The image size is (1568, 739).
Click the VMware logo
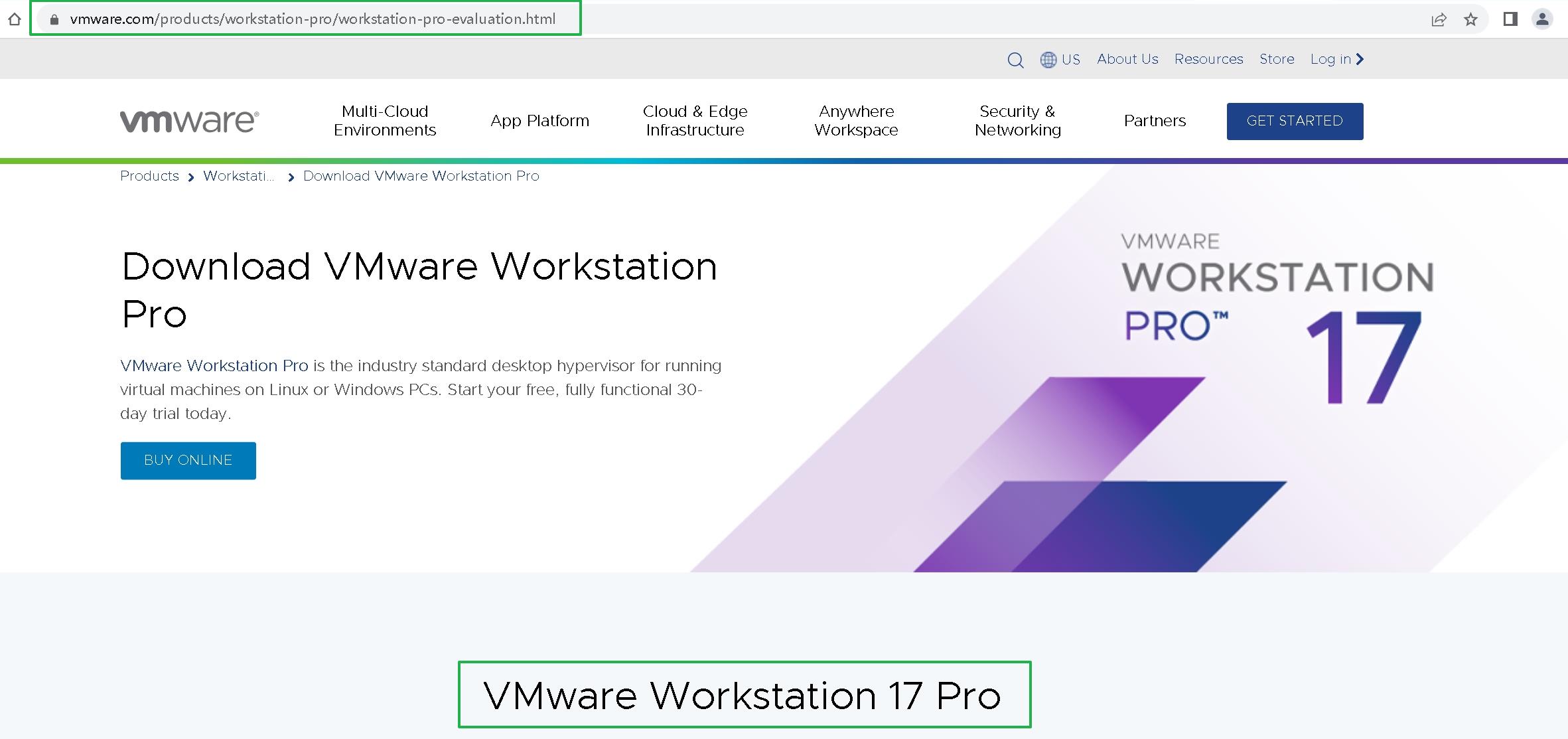(190, 122)
